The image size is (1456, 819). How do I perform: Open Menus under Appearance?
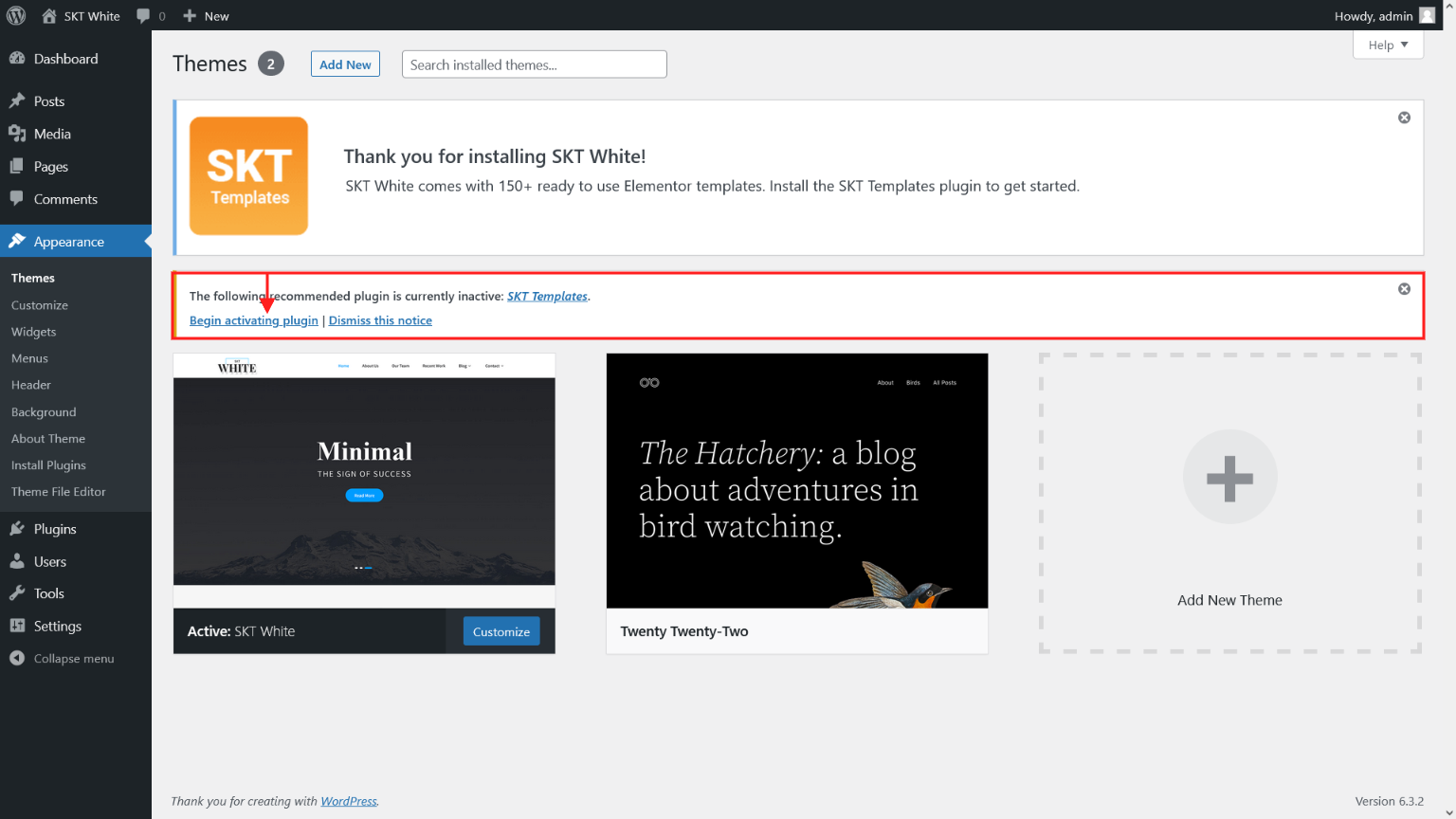tap(29, 358)
